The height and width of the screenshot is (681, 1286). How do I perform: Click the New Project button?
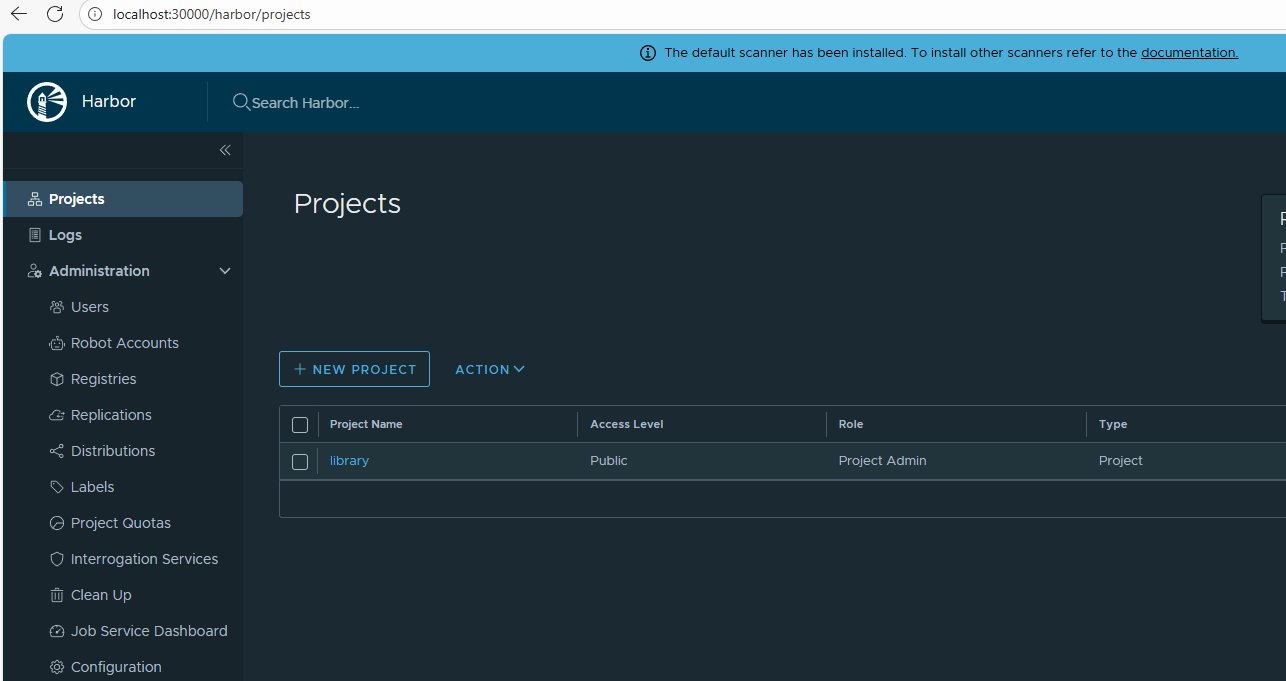354,369
